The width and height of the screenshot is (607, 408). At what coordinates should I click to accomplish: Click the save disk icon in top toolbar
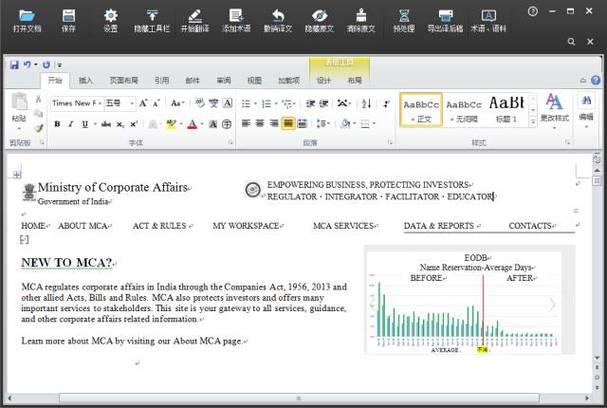tap(69, 16)
